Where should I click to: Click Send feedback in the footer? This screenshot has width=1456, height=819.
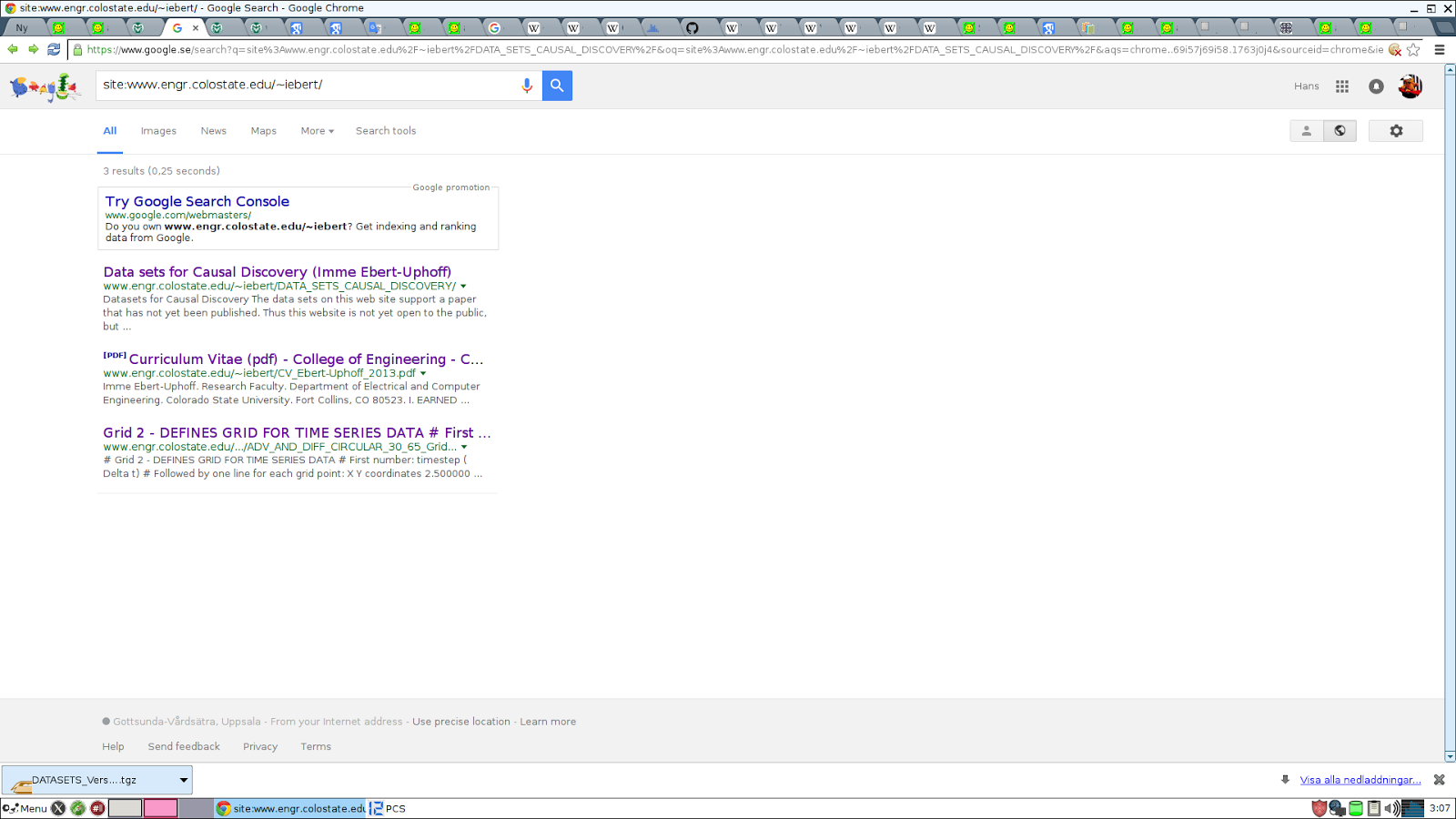click(x=184, y=746)
